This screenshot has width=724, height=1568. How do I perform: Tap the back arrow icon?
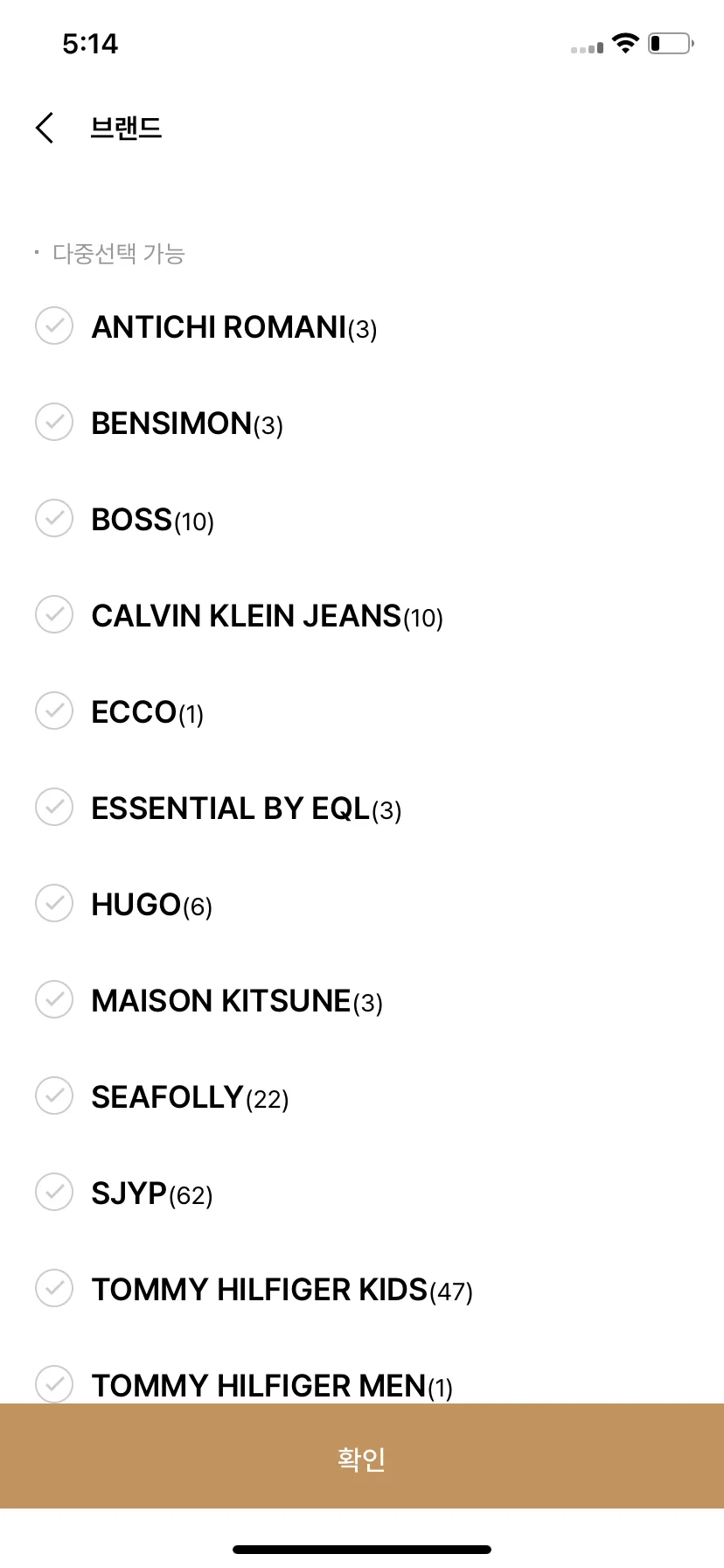pos(45,128)
